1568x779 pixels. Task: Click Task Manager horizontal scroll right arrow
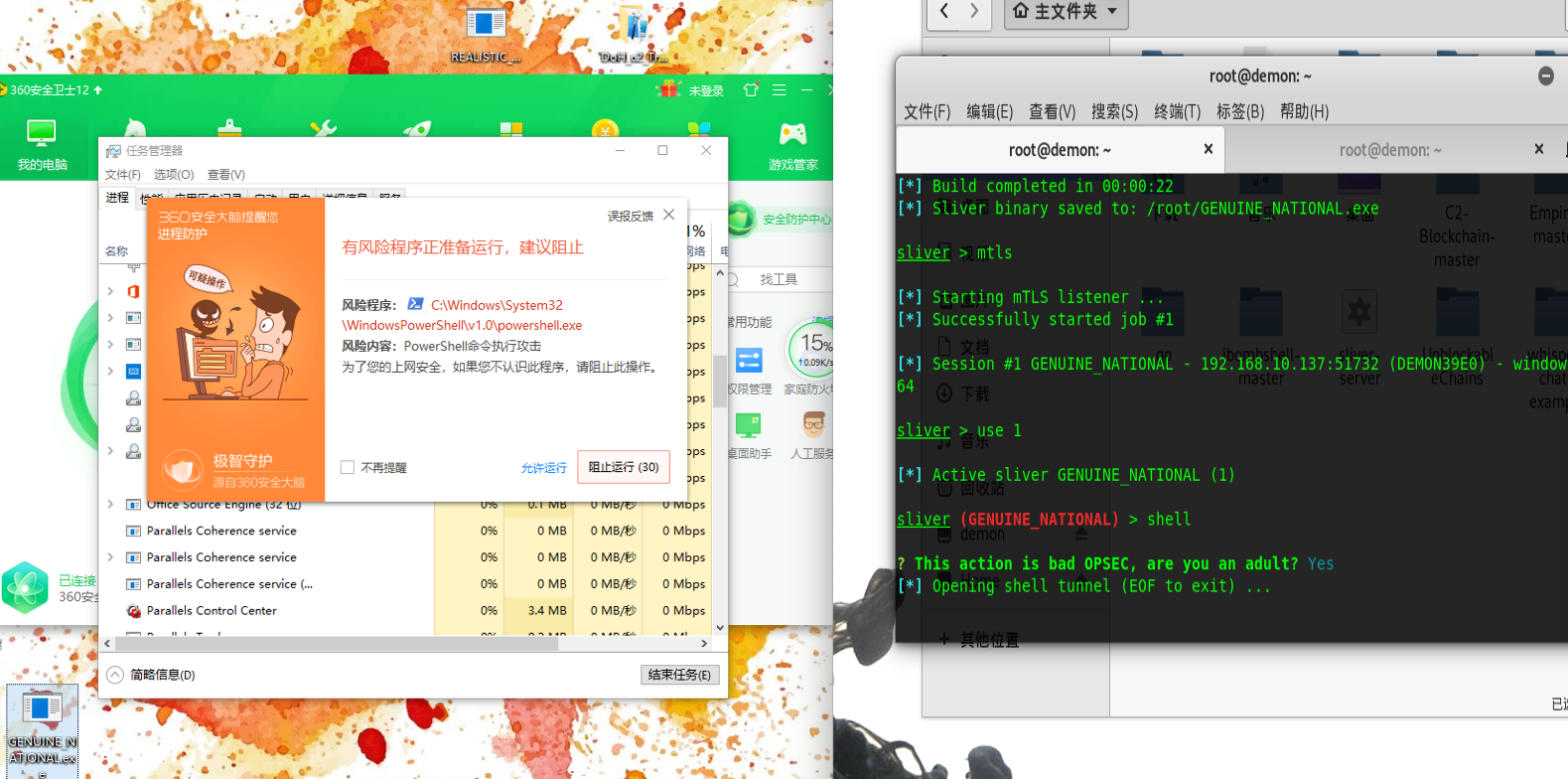click(x=704, y=644)
